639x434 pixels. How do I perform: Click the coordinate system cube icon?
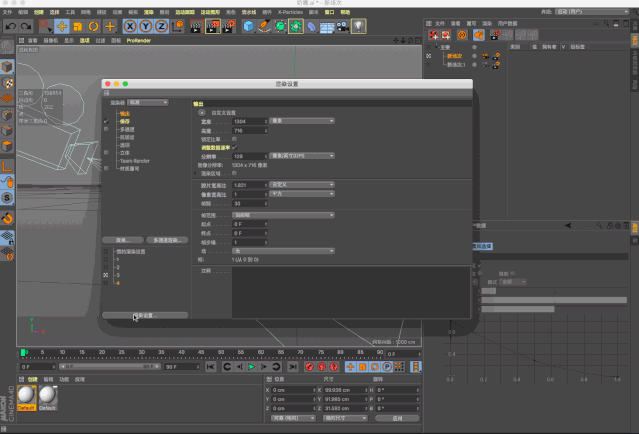[178, 27]
